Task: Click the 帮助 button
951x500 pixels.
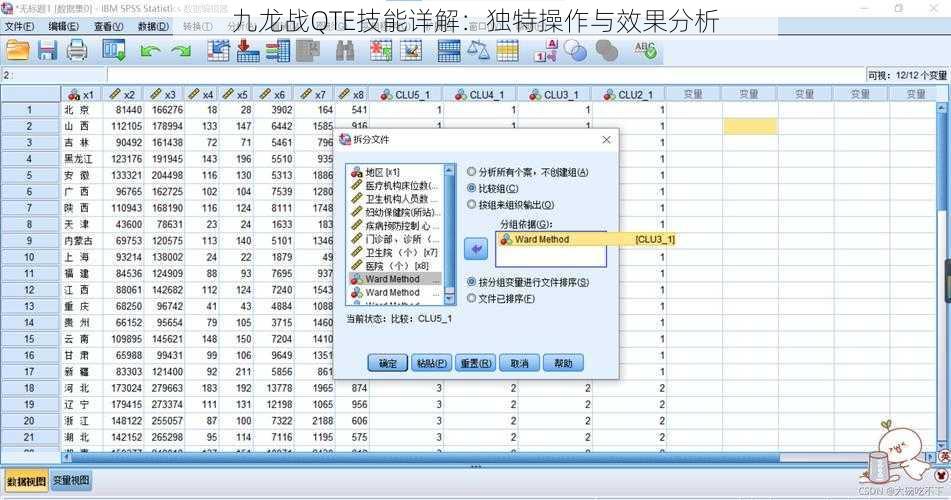Action: pyautogui.click(x=563, y=363)
